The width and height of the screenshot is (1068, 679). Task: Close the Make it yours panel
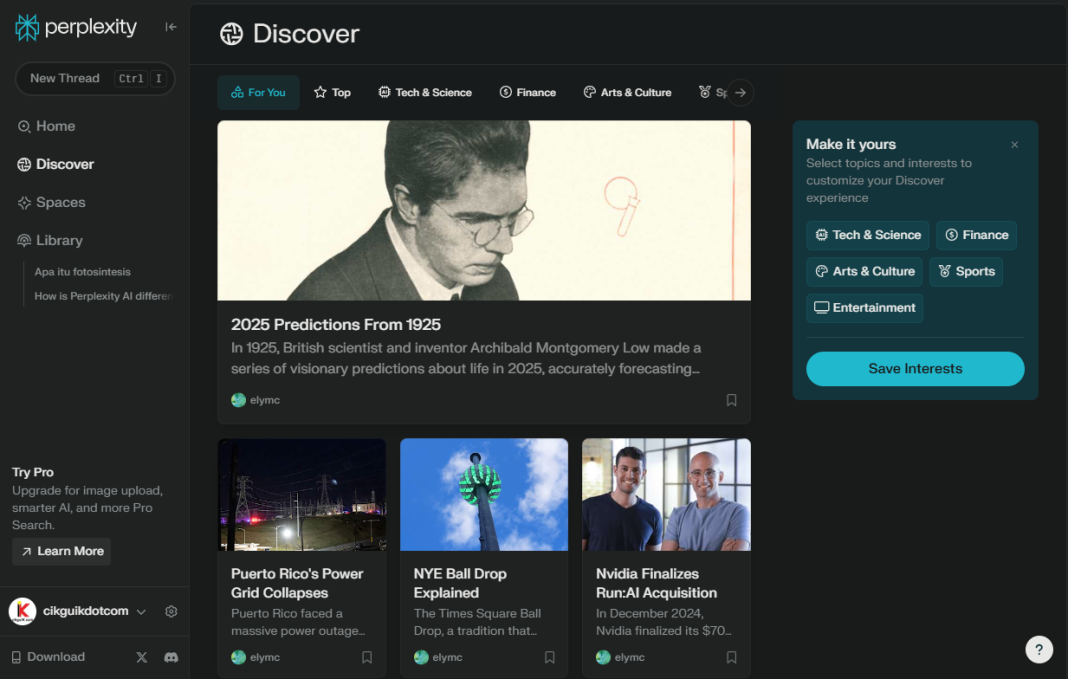click(1015, 144)
